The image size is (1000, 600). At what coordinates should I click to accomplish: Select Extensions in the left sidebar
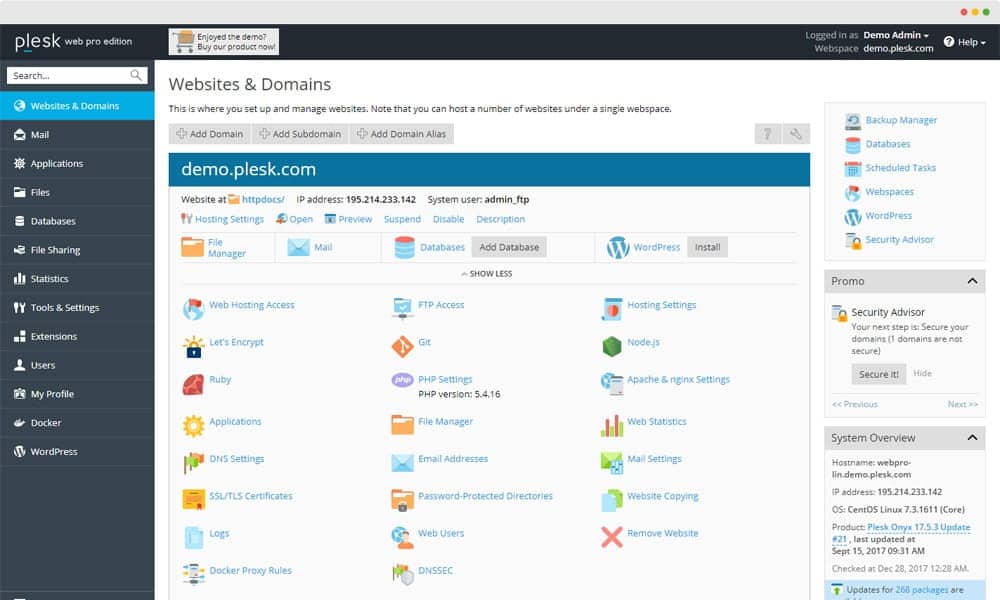pyautogui.click(x=54, y=337)
